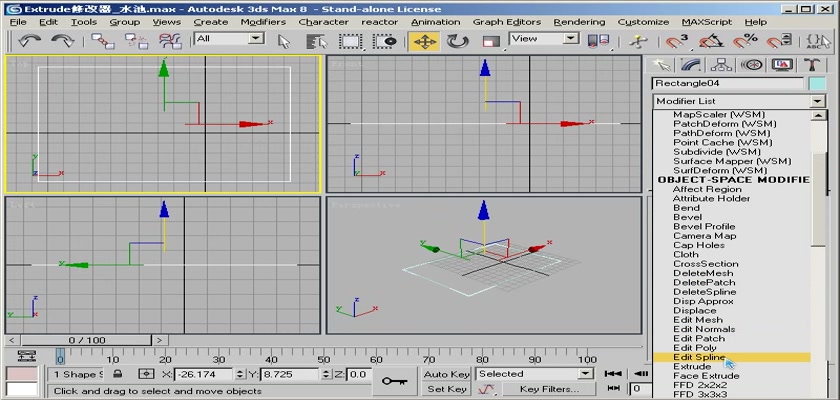Click the Key Filters... button

pyautogui.click(x=549, y=389)
